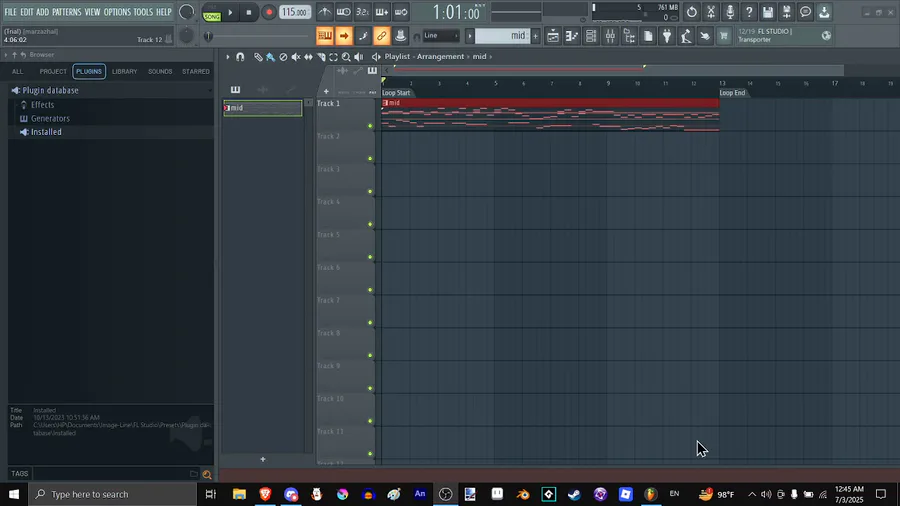Start playback with the Play button

pyautogui.click(x=230, y=12)
